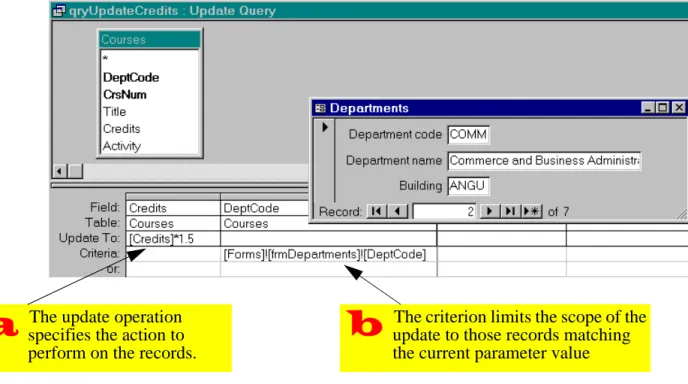This screenshot has height=384, width=688.
Task: Click the Update To cell under DeptCode
Action: (329, 239)
